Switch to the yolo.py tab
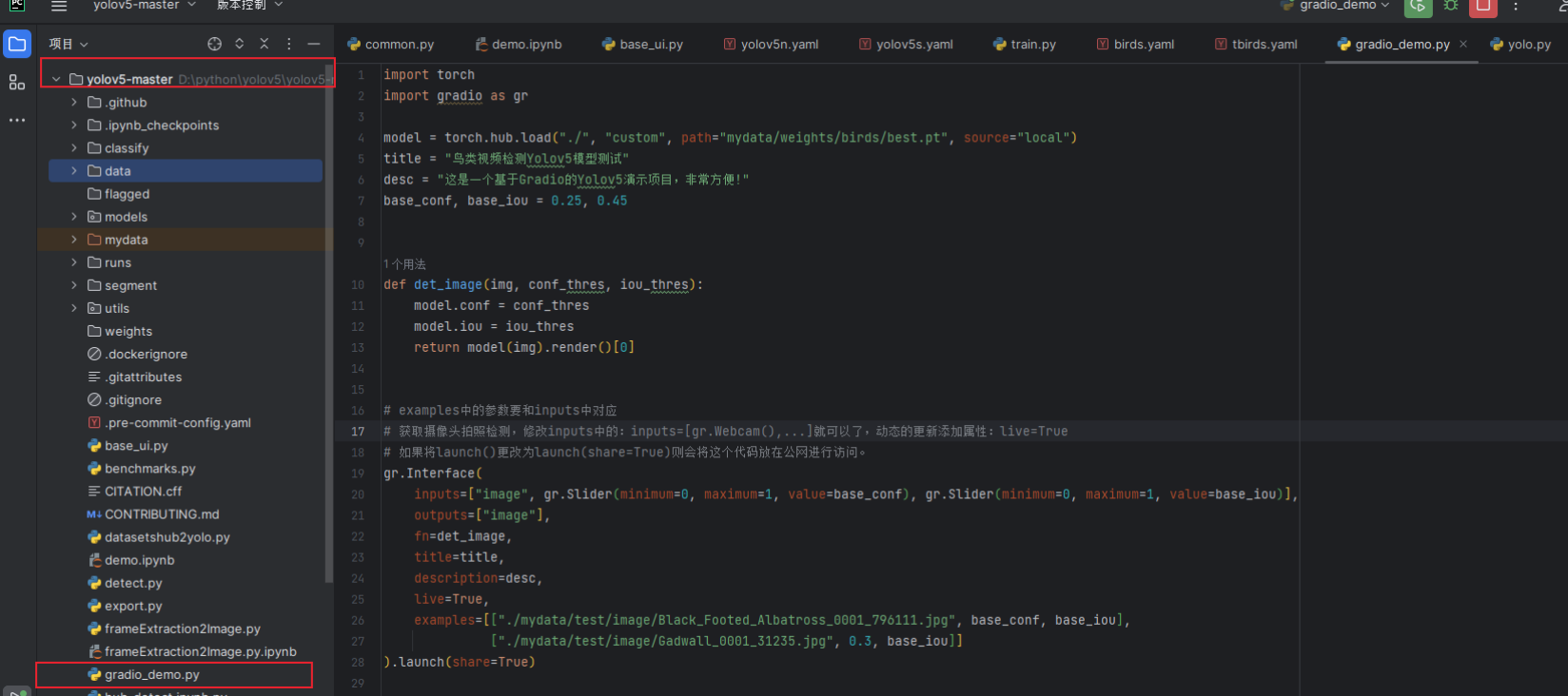This screenshot has height=696, width=1568. [x=1520, y=44]
